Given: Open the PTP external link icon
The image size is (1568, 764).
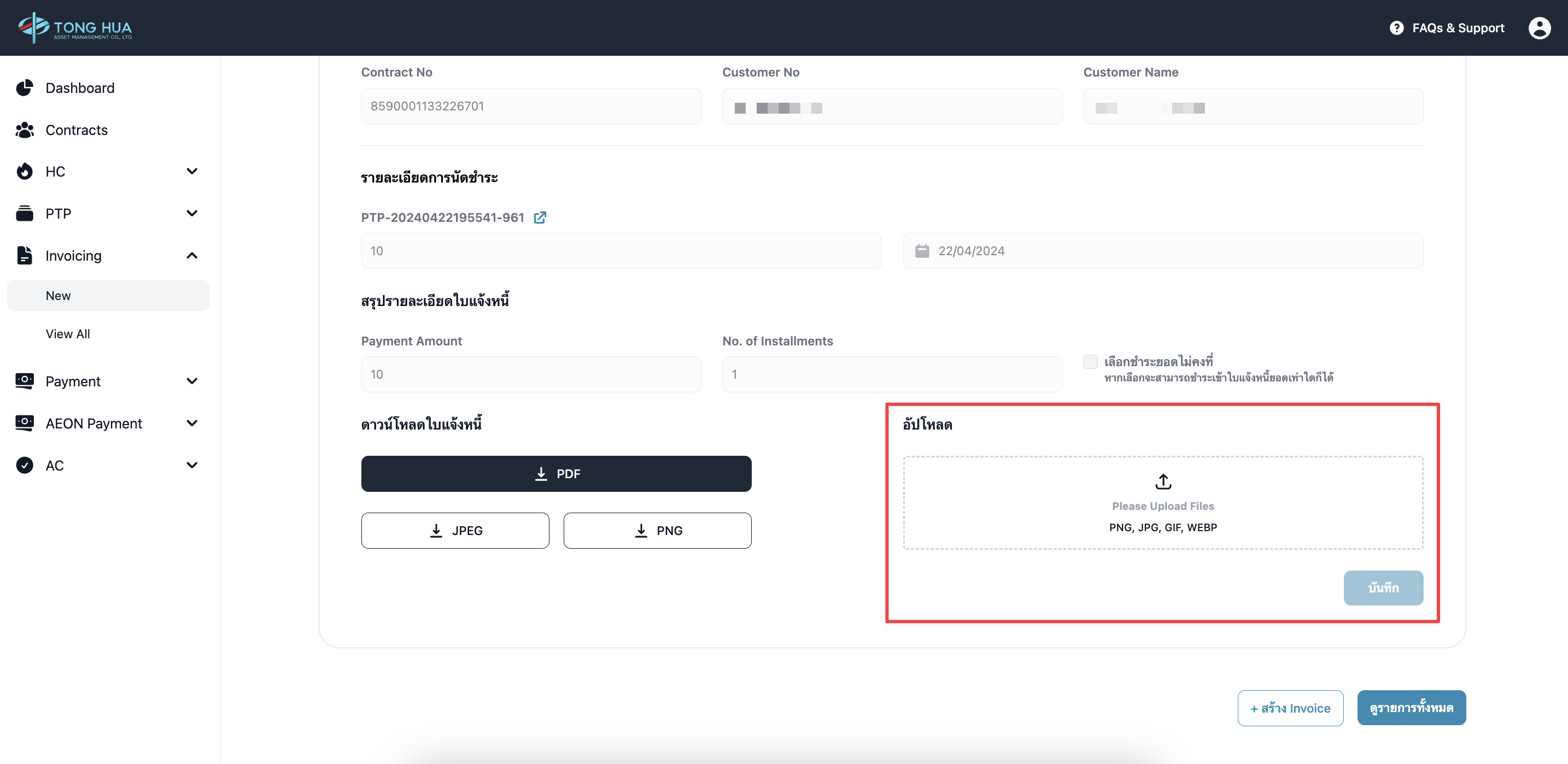Looking at the screenshot, I should [x=539, y=218].
